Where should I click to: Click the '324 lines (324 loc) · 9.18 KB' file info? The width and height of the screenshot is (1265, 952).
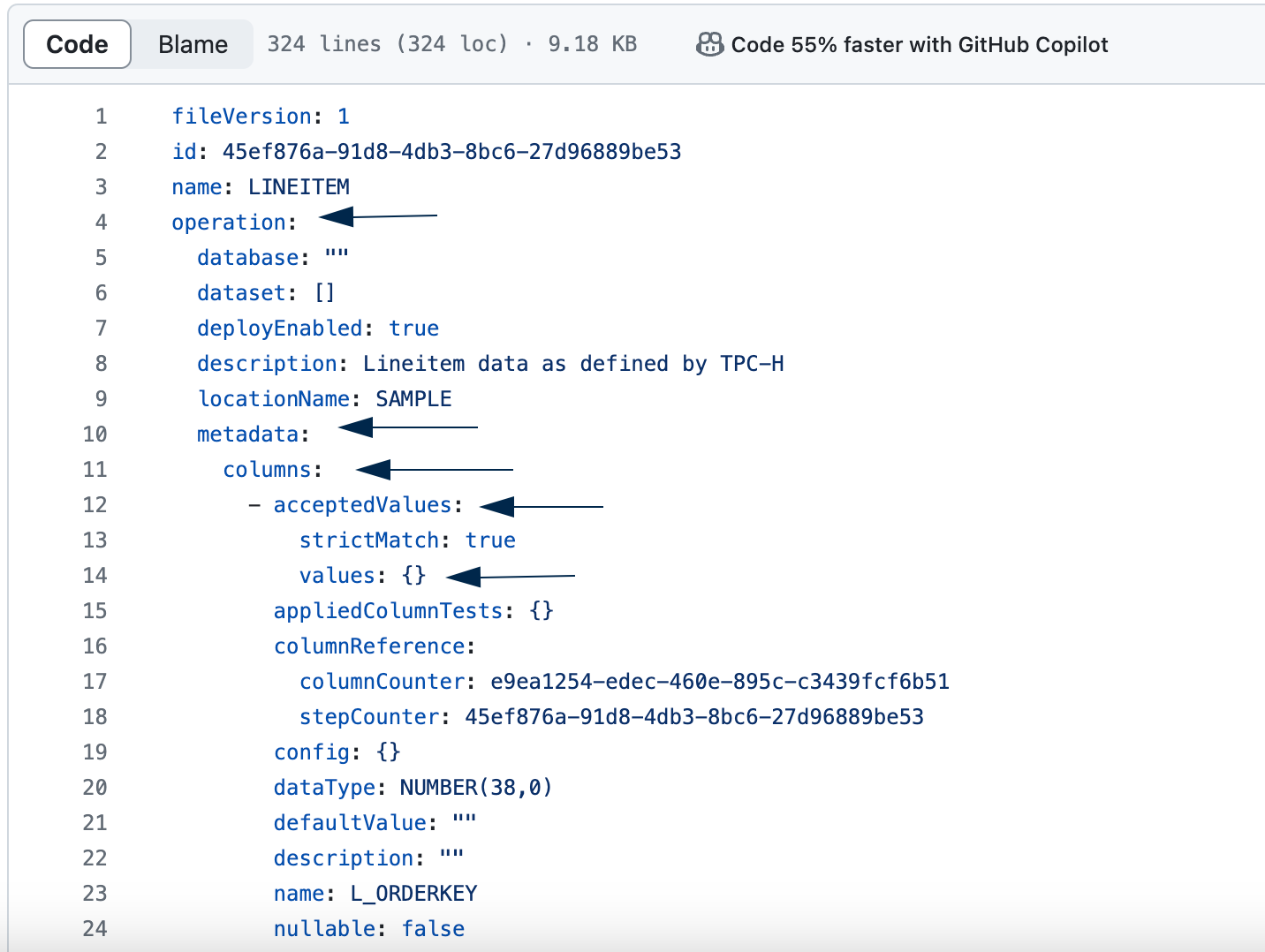coord(451,44)
